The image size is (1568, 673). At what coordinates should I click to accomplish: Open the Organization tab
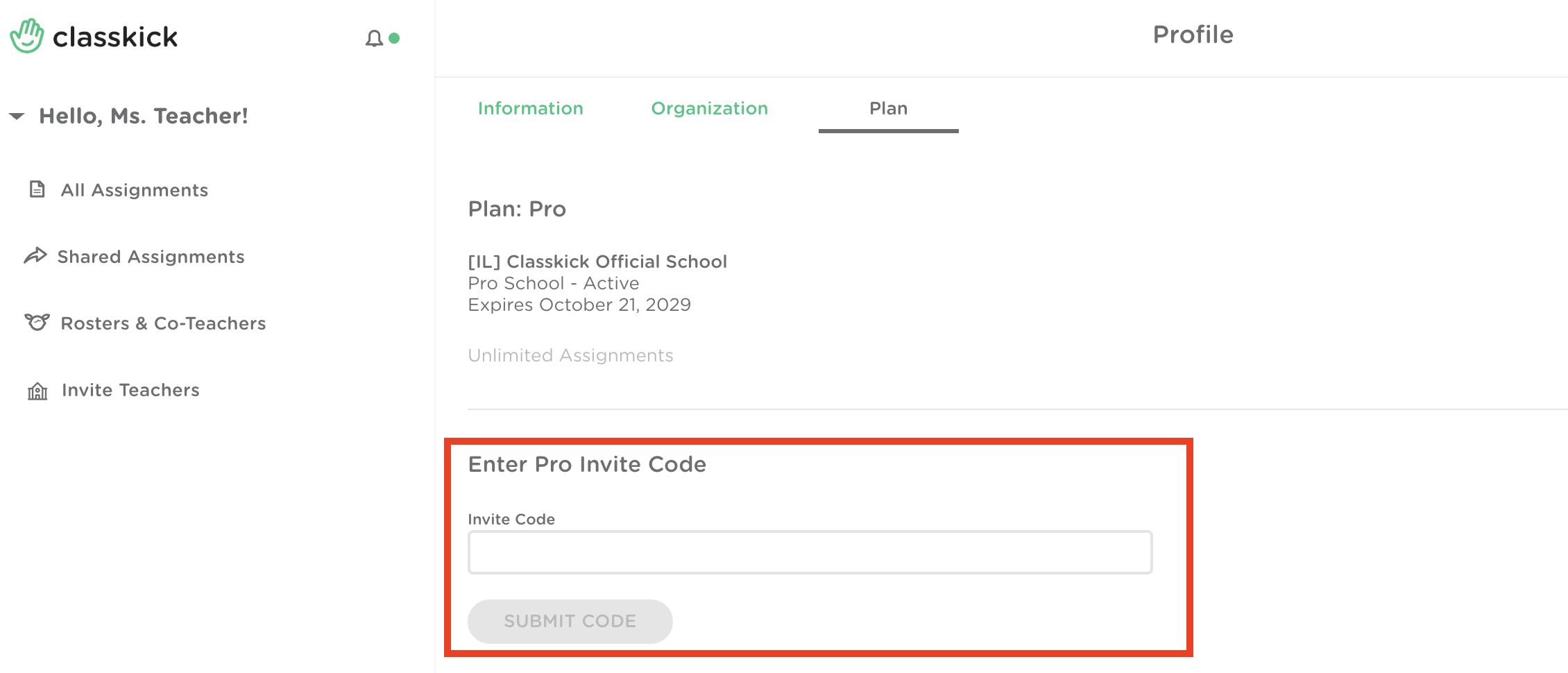click(709, 108)
